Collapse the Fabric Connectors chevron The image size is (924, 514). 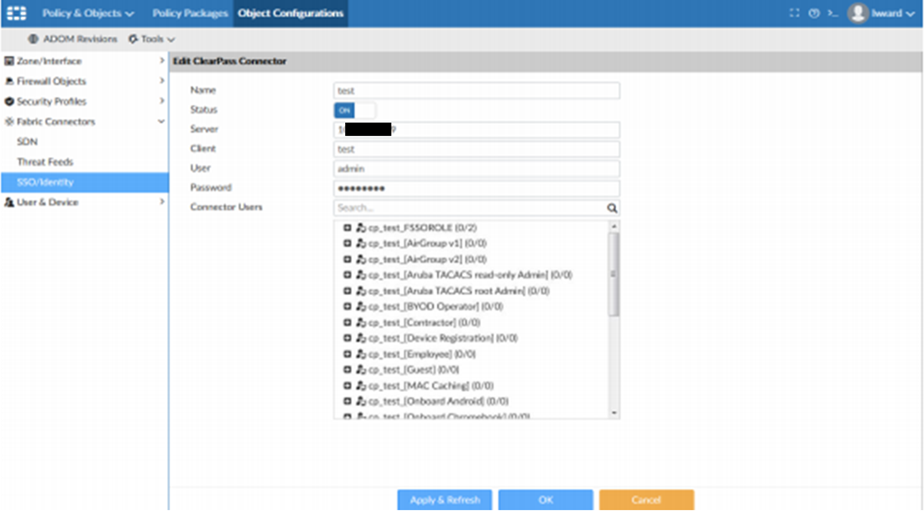coord(161,121)
